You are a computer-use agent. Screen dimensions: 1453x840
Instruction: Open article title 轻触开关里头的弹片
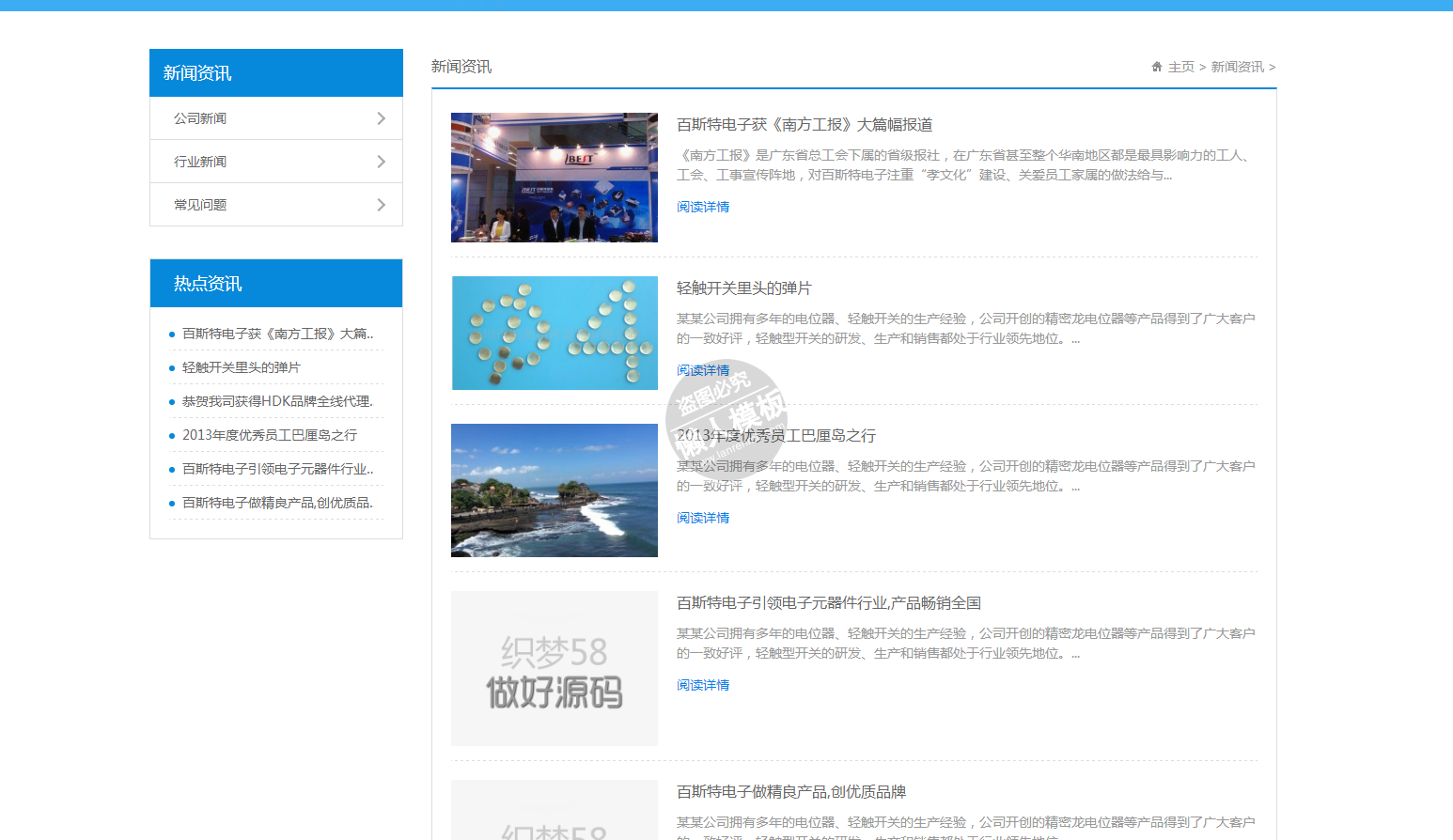point(743,288)
